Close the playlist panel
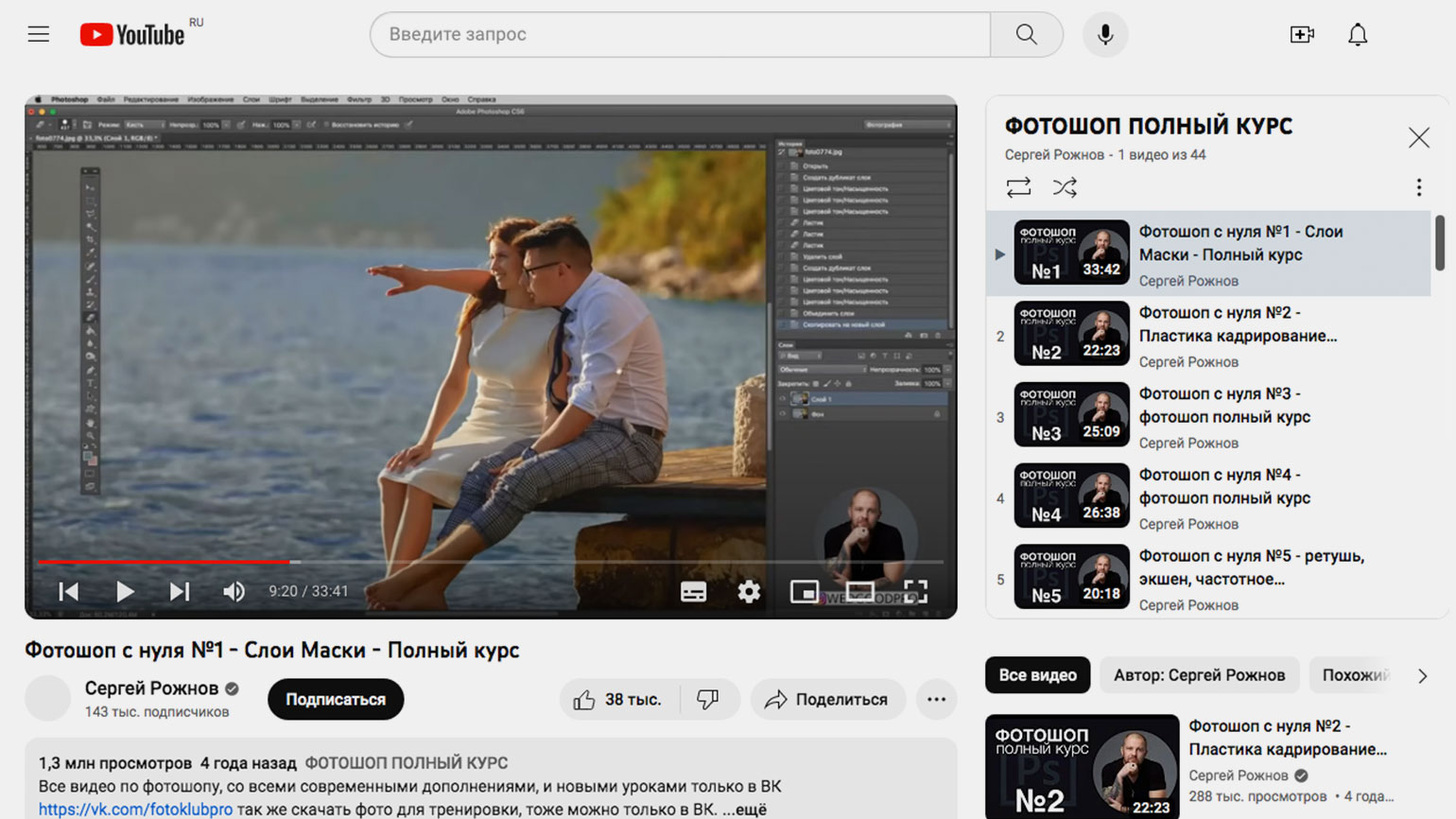Image resolution: width=1456 pixels, height=819 pixels. coord(1418,138)
